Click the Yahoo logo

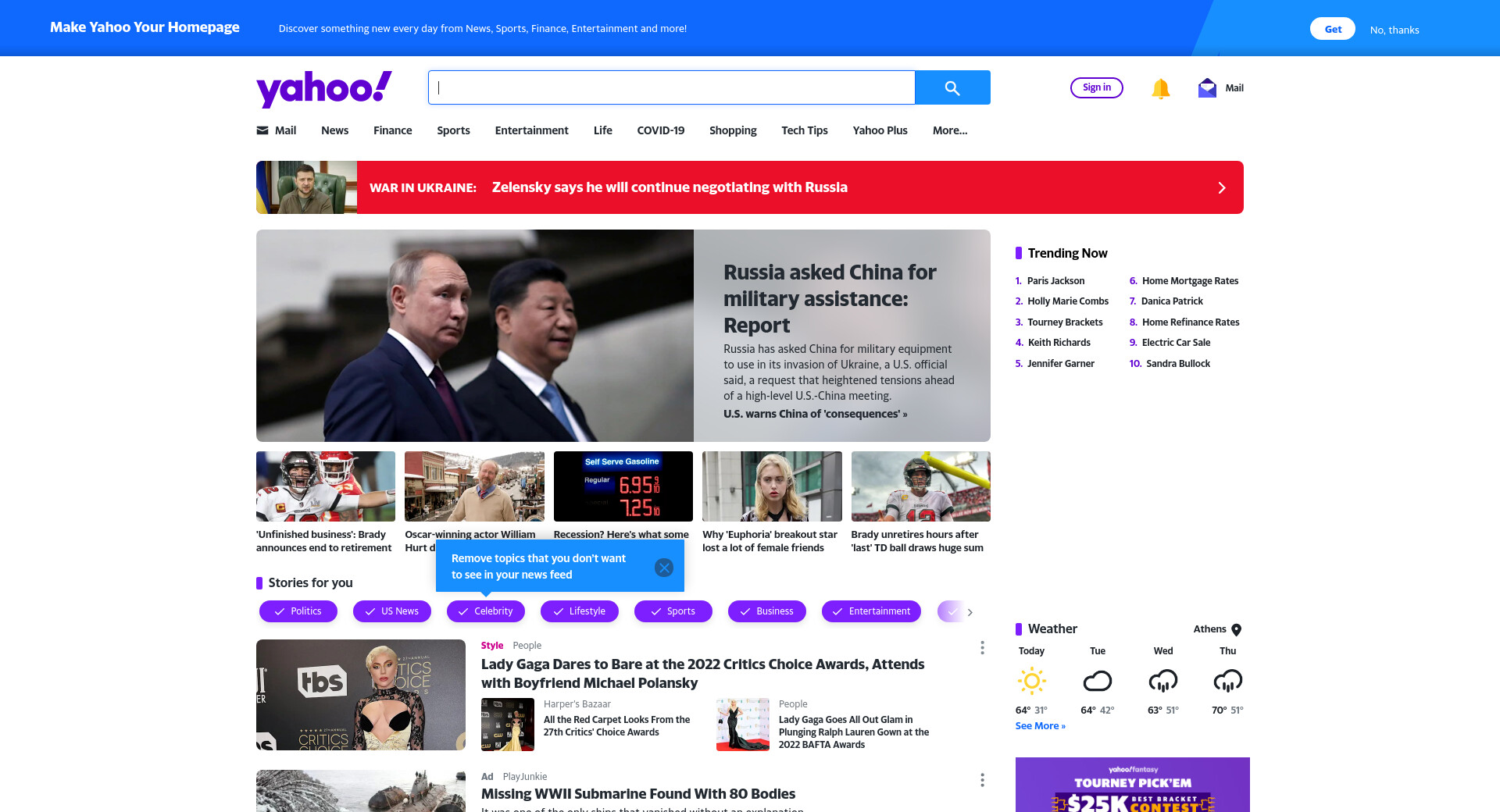tap(323, 88)
